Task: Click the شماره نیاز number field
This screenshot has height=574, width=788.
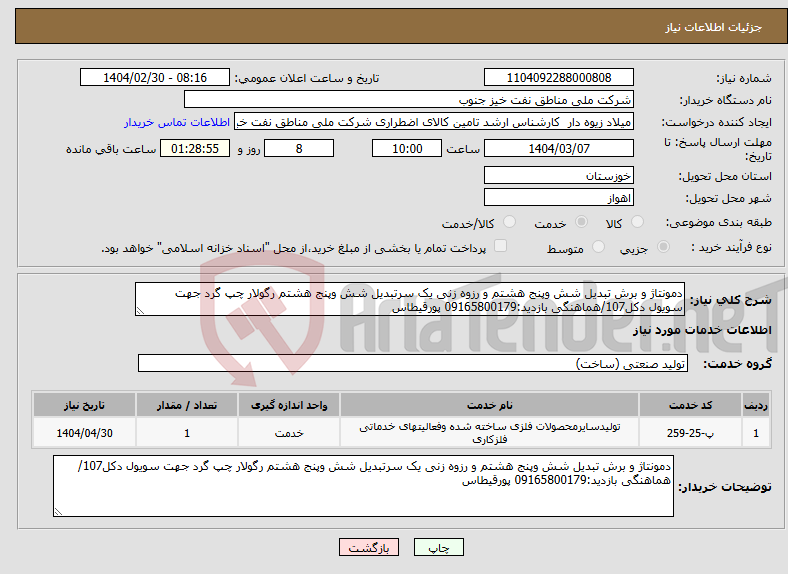Action: tap(558, 77)
